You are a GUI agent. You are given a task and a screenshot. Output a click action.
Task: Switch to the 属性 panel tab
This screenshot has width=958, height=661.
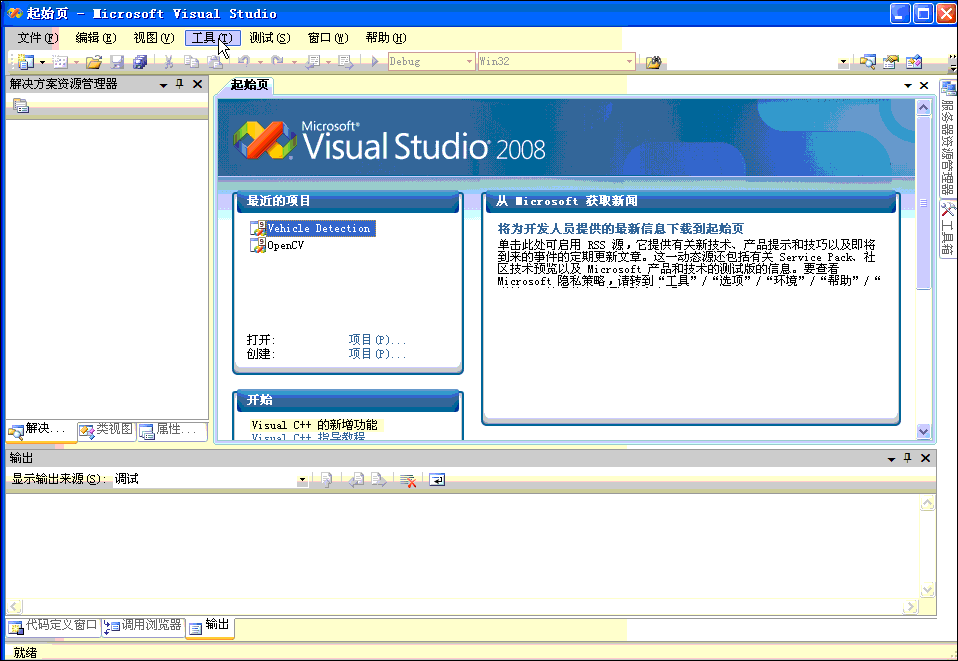[170, 430]
